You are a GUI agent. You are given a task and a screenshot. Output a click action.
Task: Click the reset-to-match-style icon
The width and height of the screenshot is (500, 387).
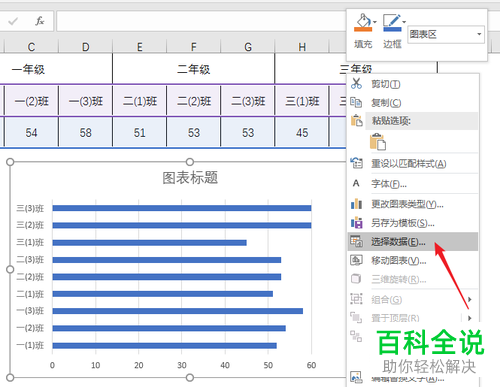(x=356, y=163)
